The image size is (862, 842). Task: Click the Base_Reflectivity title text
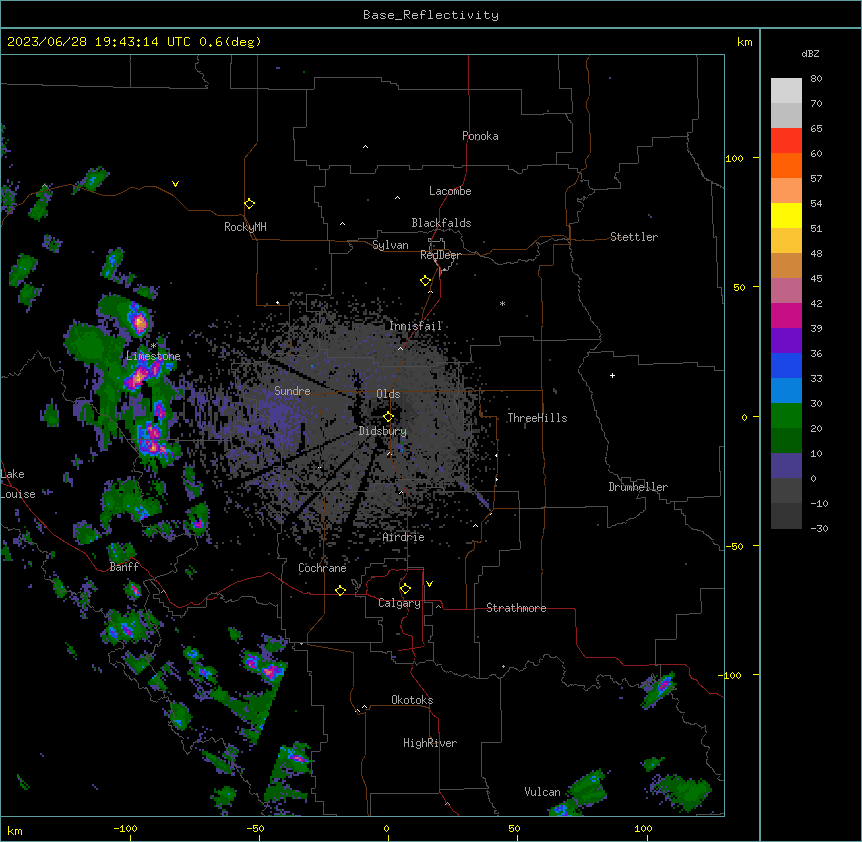click(431, 15)
